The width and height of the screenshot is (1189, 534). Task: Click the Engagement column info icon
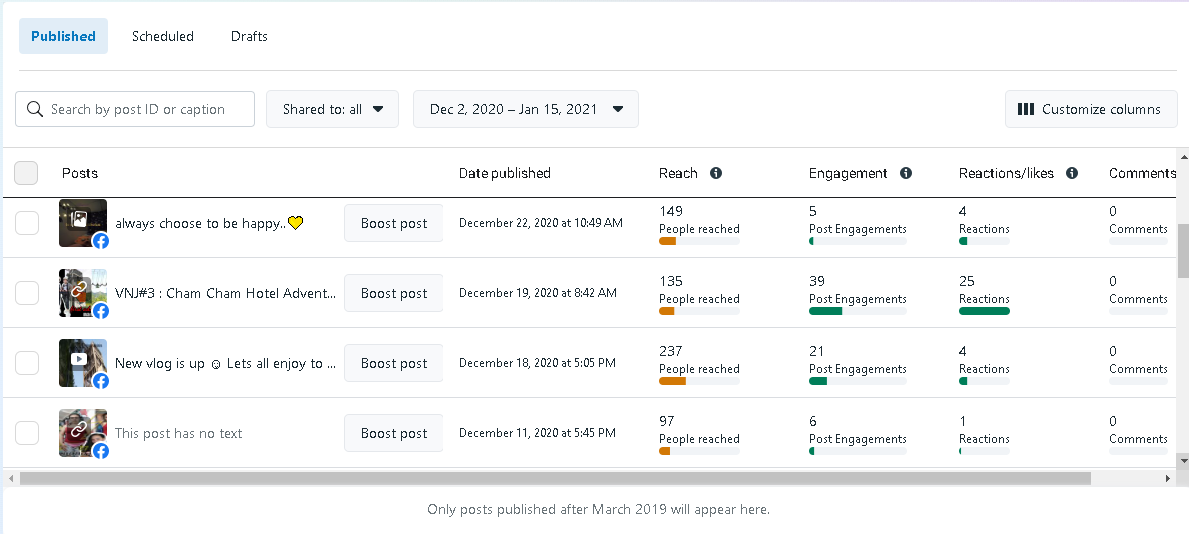coord(906,173)
